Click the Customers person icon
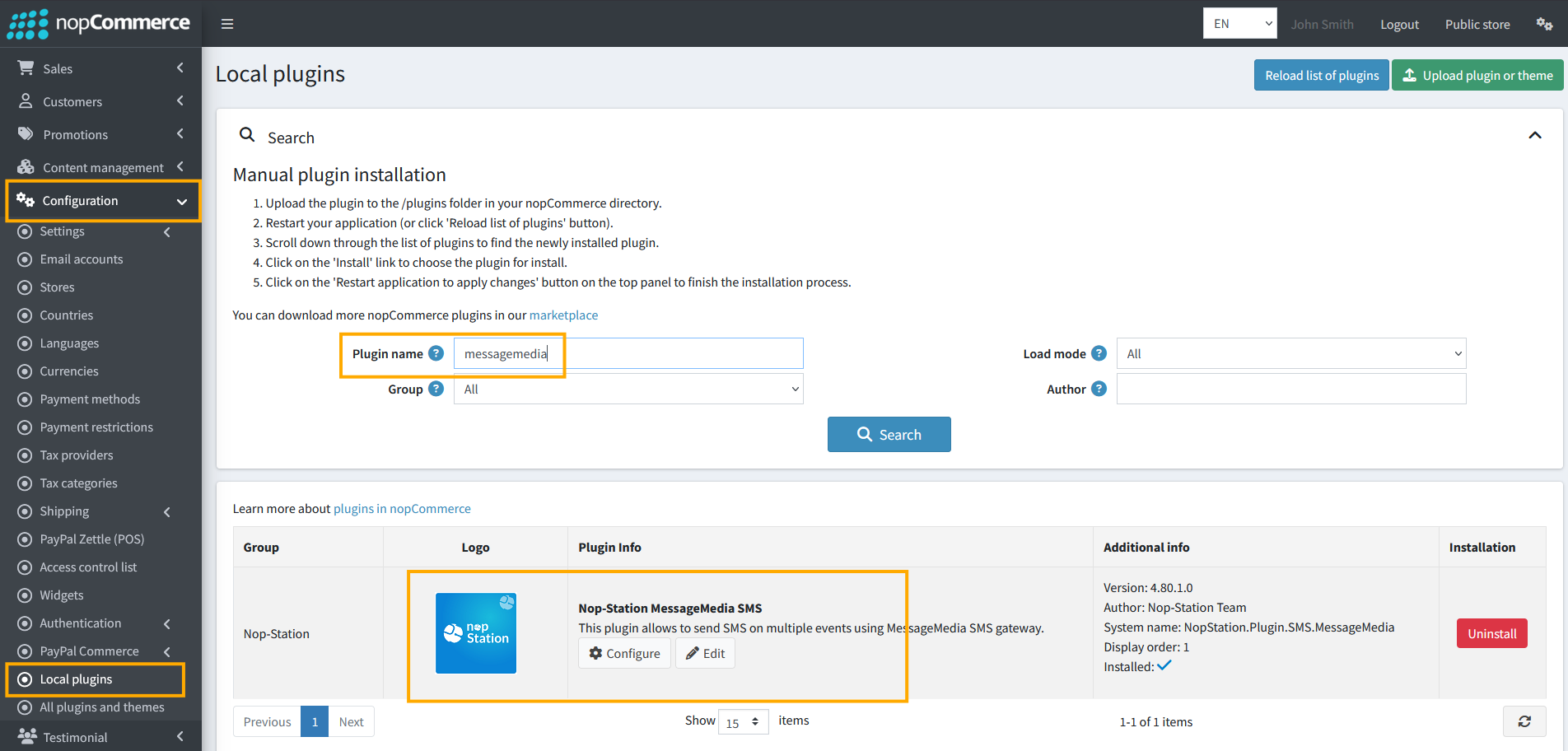This screenshot has width=1568, height=751. [x=26, y=101]
